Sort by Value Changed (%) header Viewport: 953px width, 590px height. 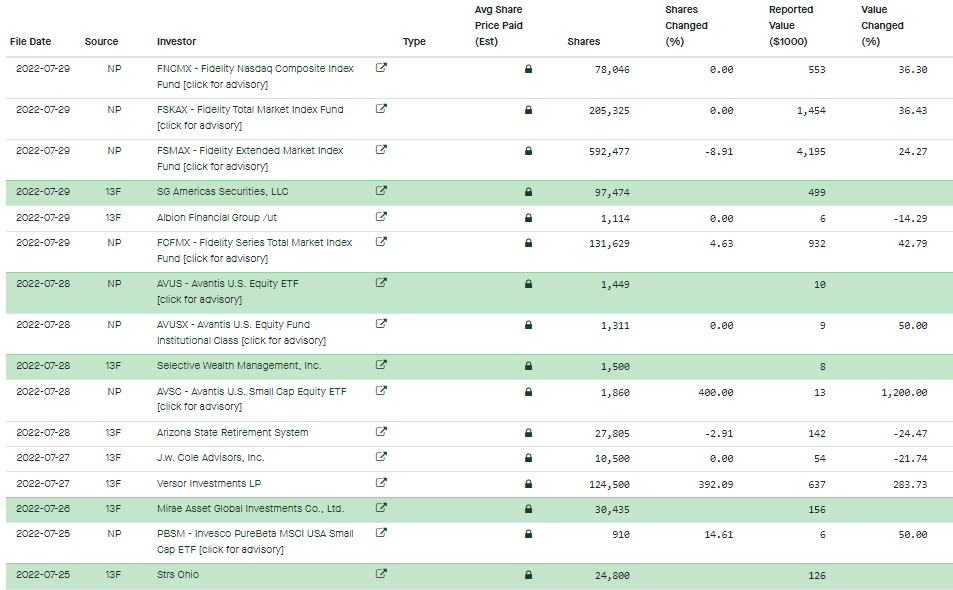click(x=882, y=26)
